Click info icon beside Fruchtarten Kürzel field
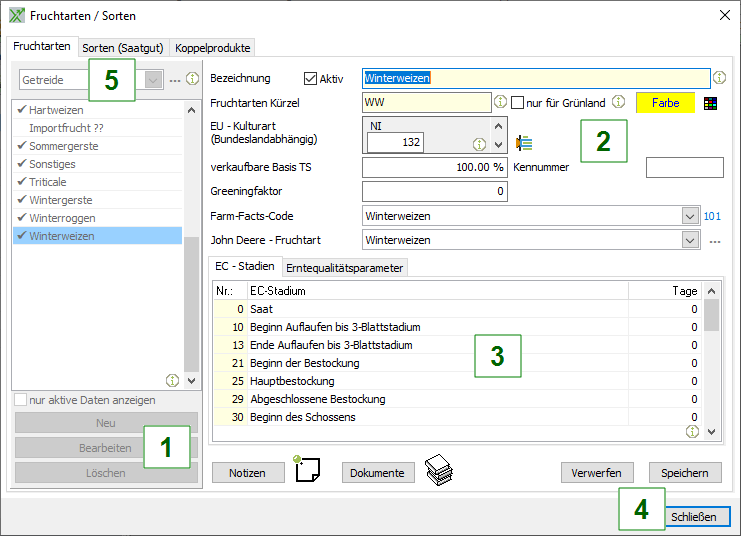 click(500, 103)
